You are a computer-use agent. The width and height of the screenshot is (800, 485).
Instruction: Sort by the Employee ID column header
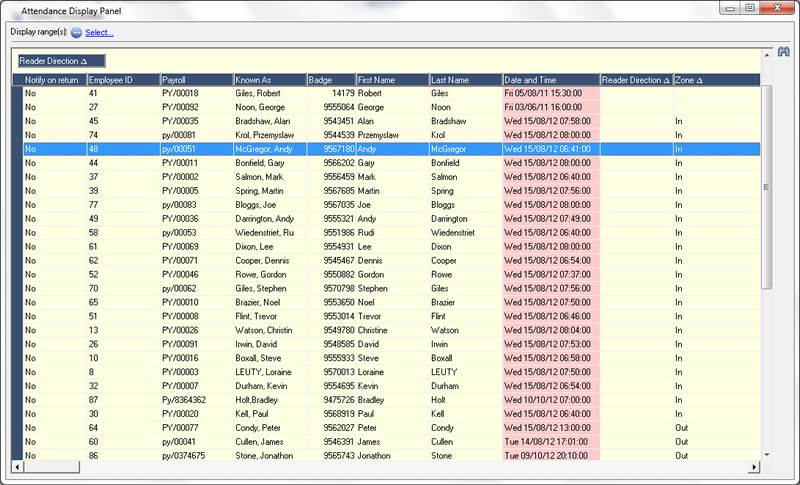pos(123,80)
